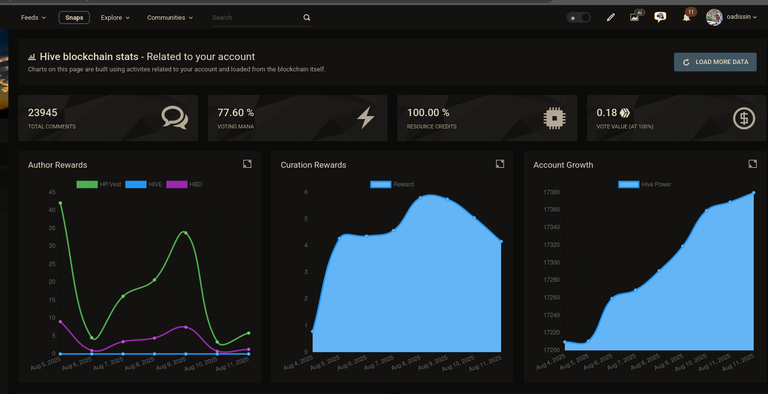Expand the Author Rewards chart

pyautogui.click(x=247, y=164)
